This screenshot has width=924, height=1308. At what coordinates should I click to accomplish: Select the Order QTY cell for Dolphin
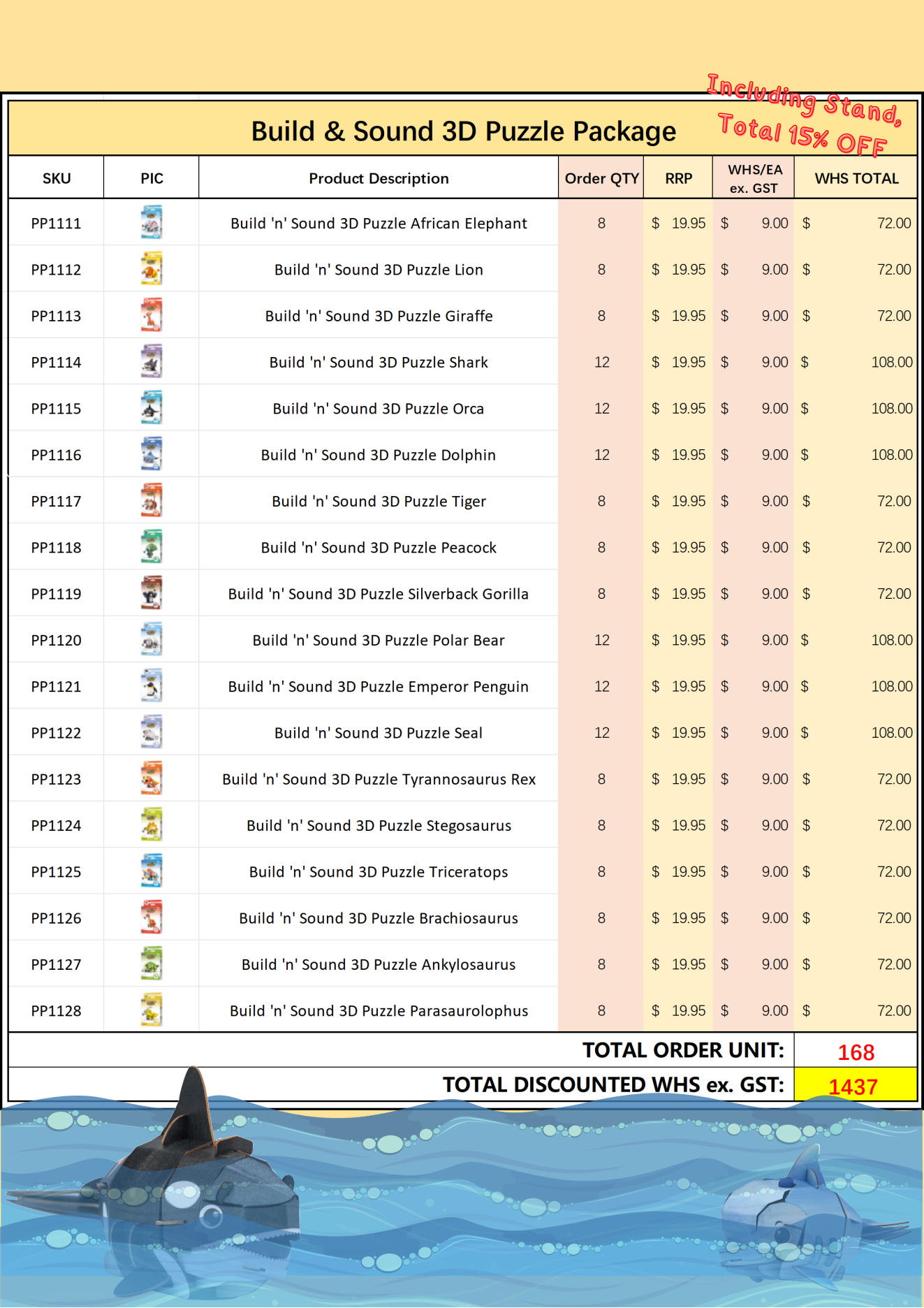(x=601, y=455)
